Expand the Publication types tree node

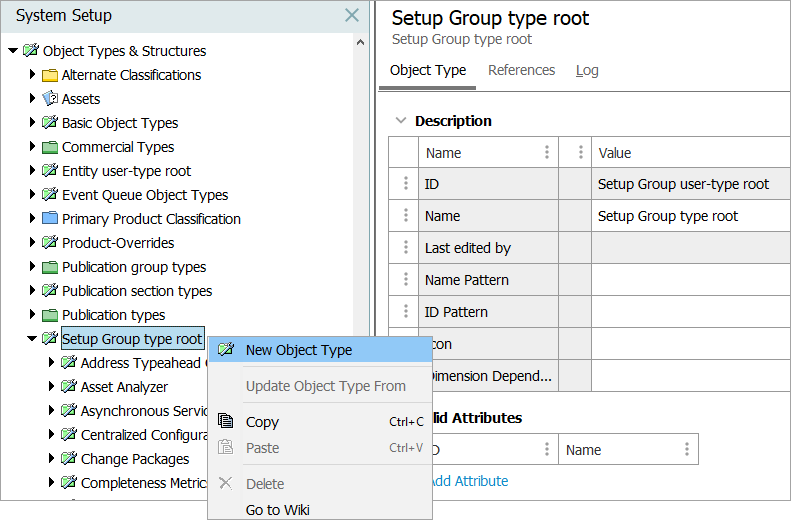coord(32,315)
